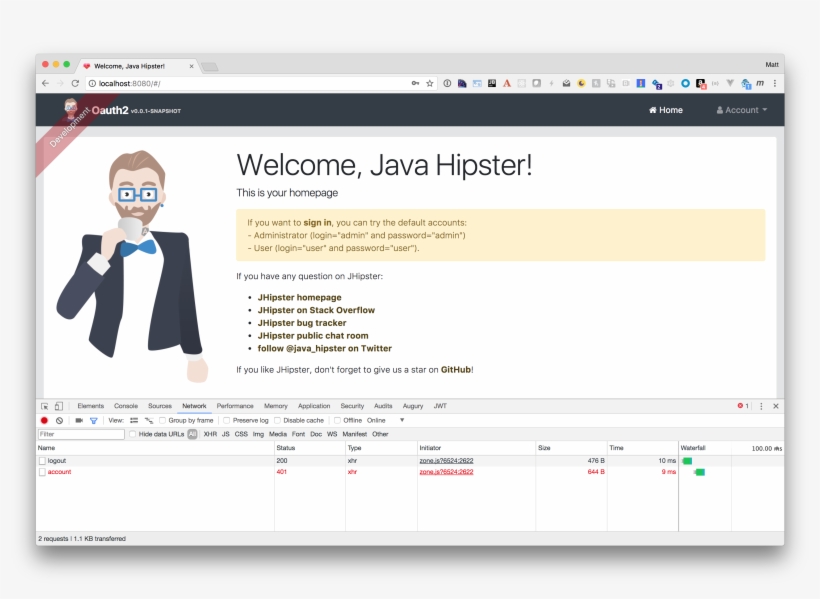Click the record network log button
820x599 pixels.
pyautogui.click(x=44, y=420)
